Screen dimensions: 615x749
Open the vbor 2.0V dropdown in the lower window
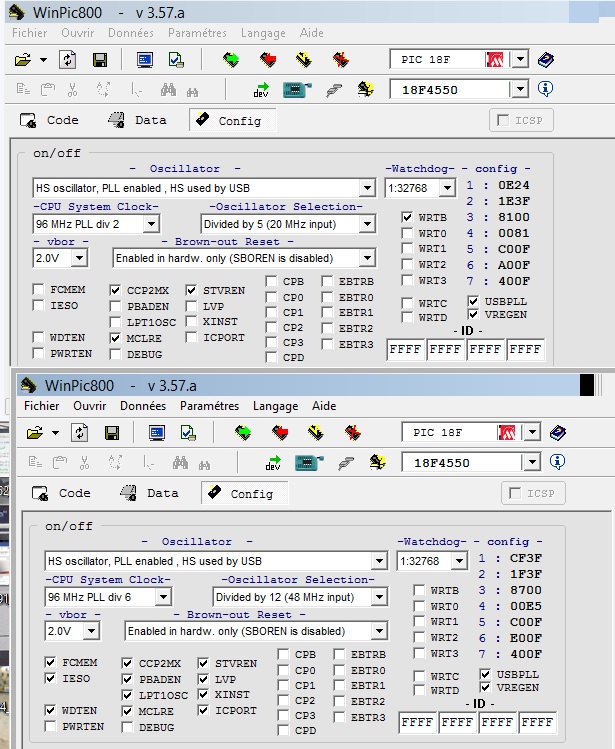(x=91, y=631)
